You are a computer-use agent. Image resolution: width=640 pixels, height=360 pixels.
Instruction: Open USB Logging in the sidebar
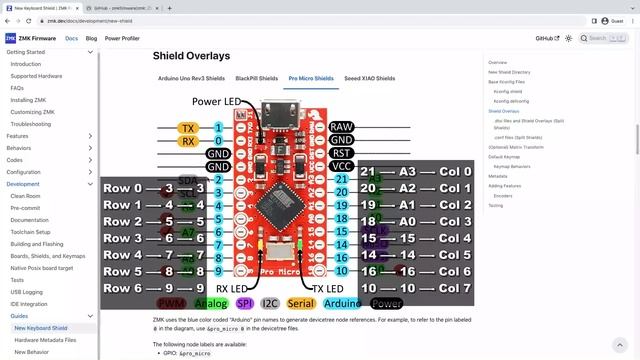tap(27, 292)
